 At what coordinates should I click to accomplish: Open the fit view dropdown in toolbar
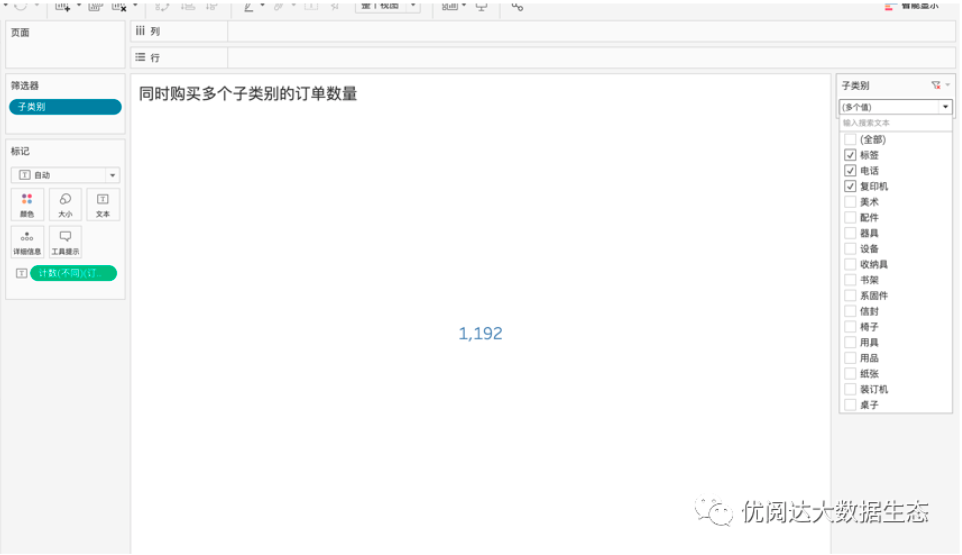click(x=412, y=6)
